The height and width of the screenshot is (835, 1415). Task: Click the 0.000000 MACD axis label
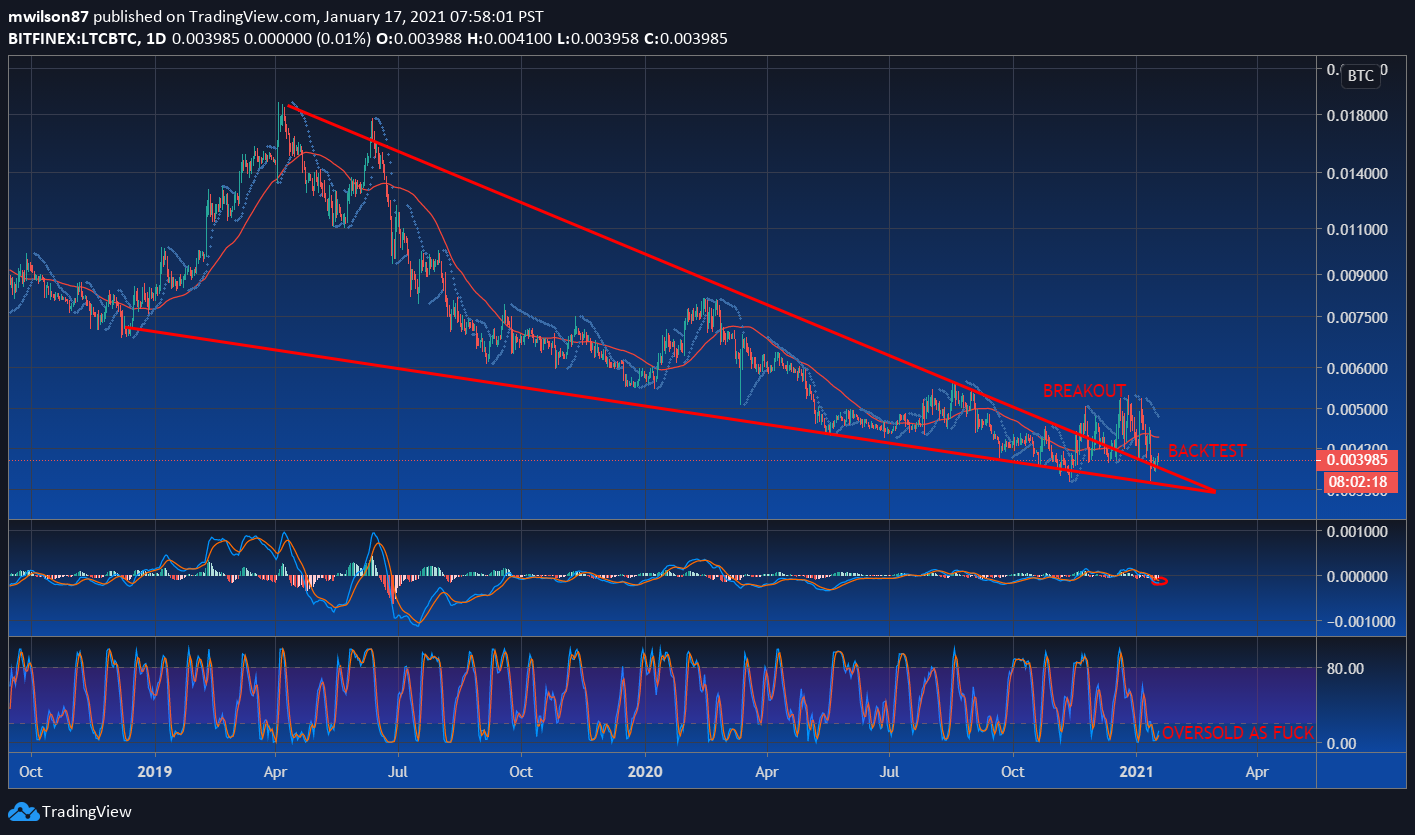tap(1356, 577)
